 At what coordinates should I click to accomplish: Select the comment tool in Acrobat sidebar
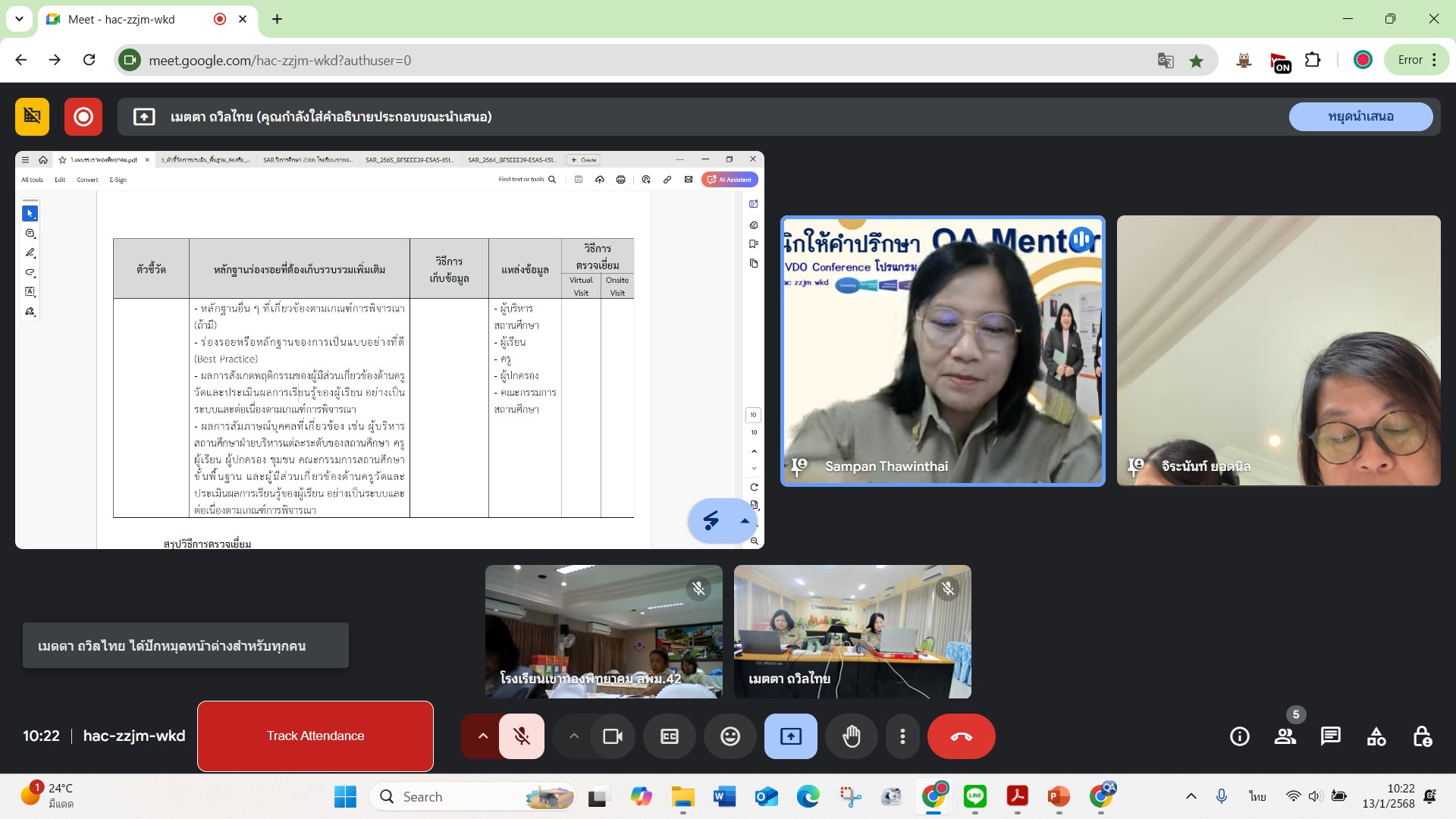click(x=30, y=234)
